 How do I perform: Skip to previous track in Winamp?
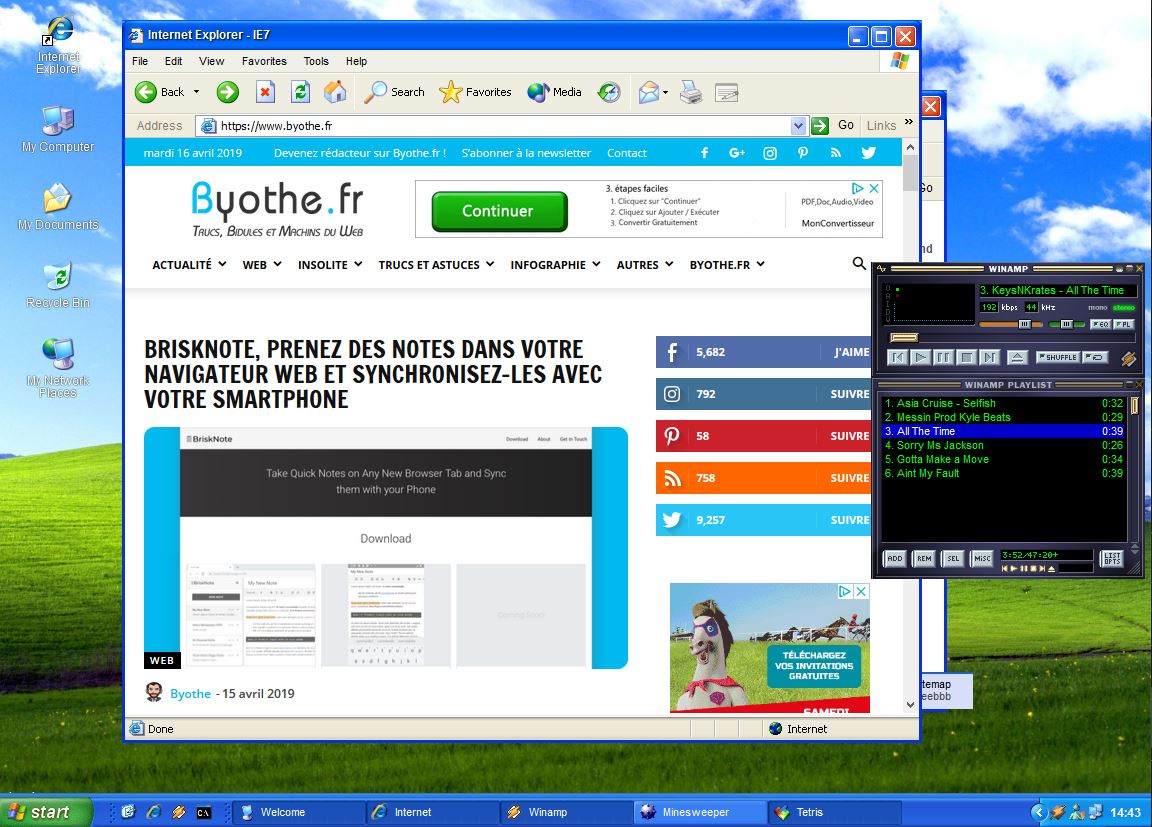point(896,358)
